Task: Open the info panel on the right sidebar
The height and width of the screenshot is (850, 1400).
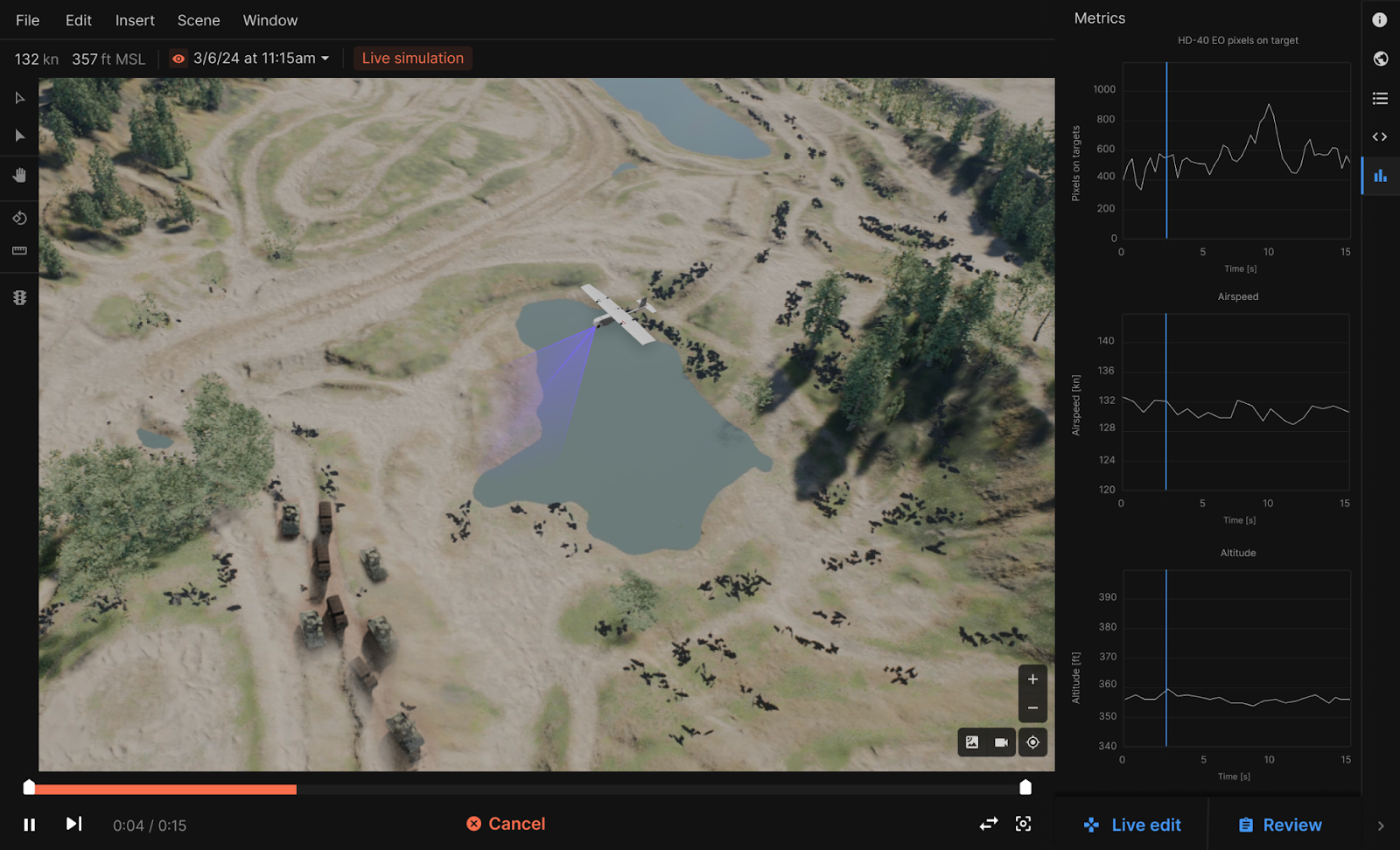Action: 1380,19
